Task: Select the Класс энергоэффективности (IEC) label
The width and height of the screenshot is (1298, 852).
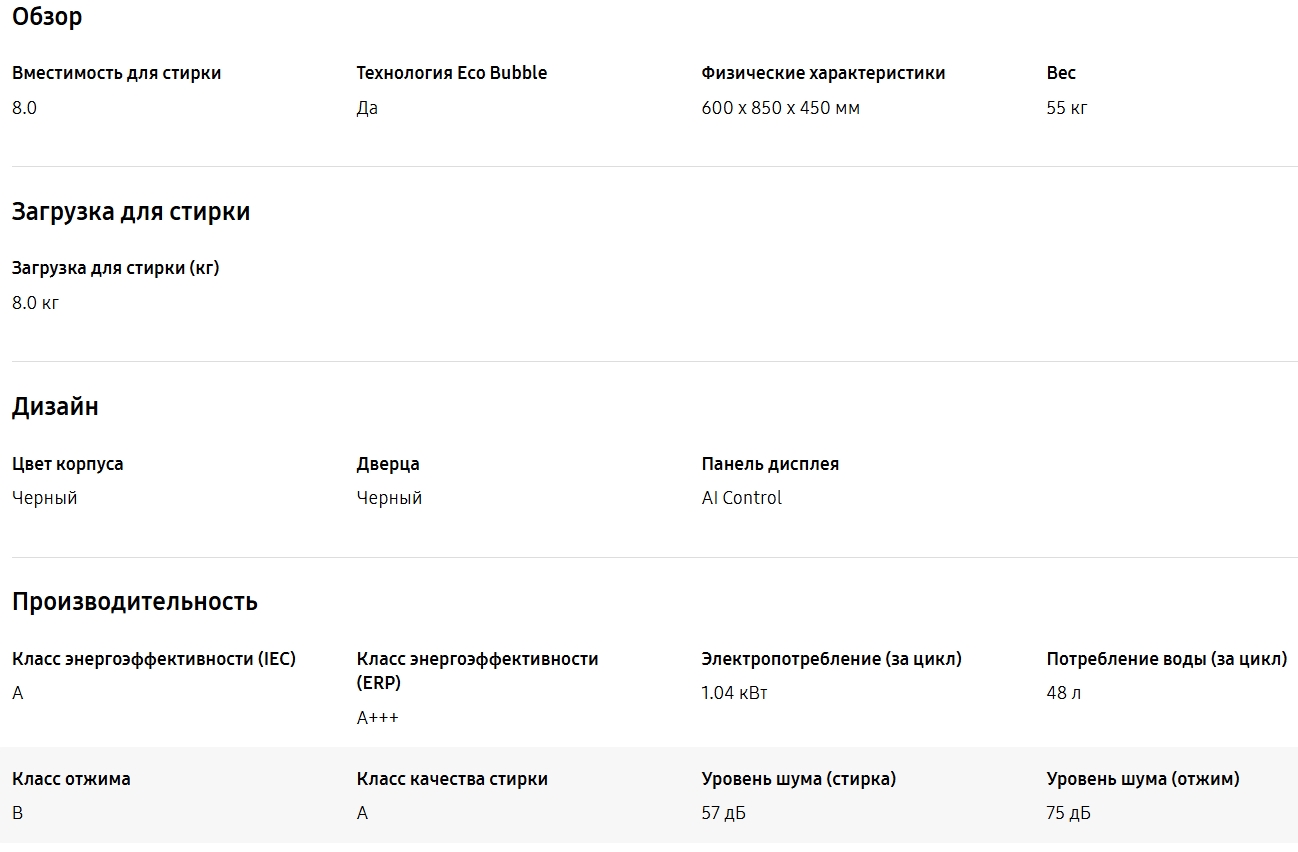Action: [x=154, y=659]
